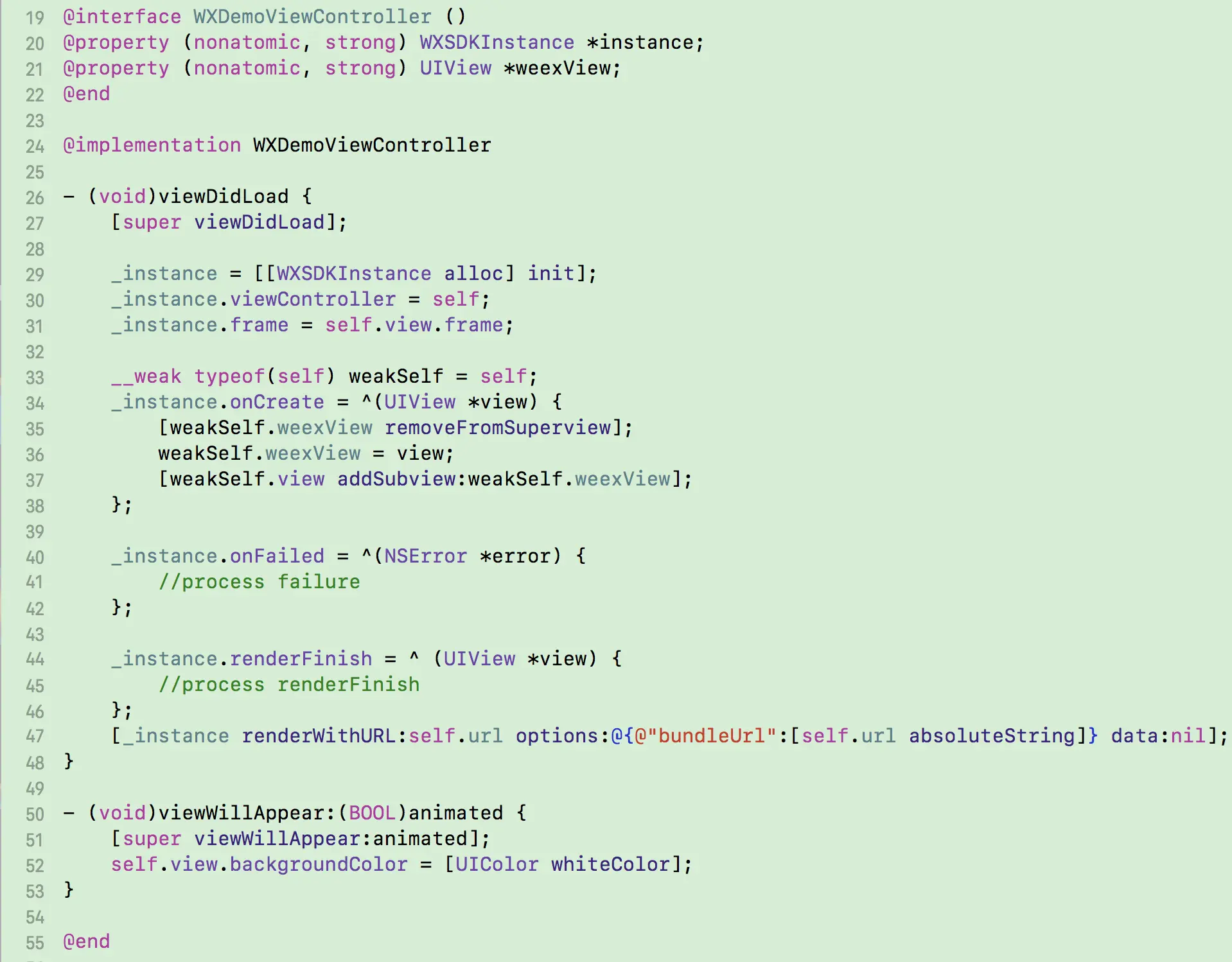The height and width of the screenshot is (962, 1232).
Task: Click the //process failure comment
Action: [260, 582]
